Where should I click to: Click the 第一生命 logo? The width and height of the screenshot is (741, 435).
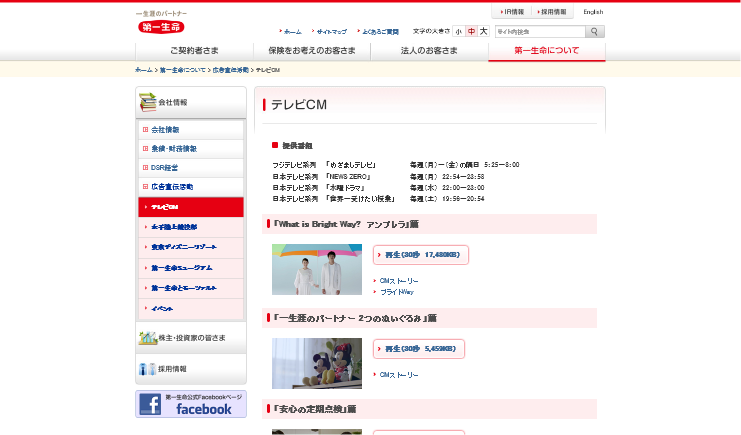pyautogui.click(x=161, y=27)
